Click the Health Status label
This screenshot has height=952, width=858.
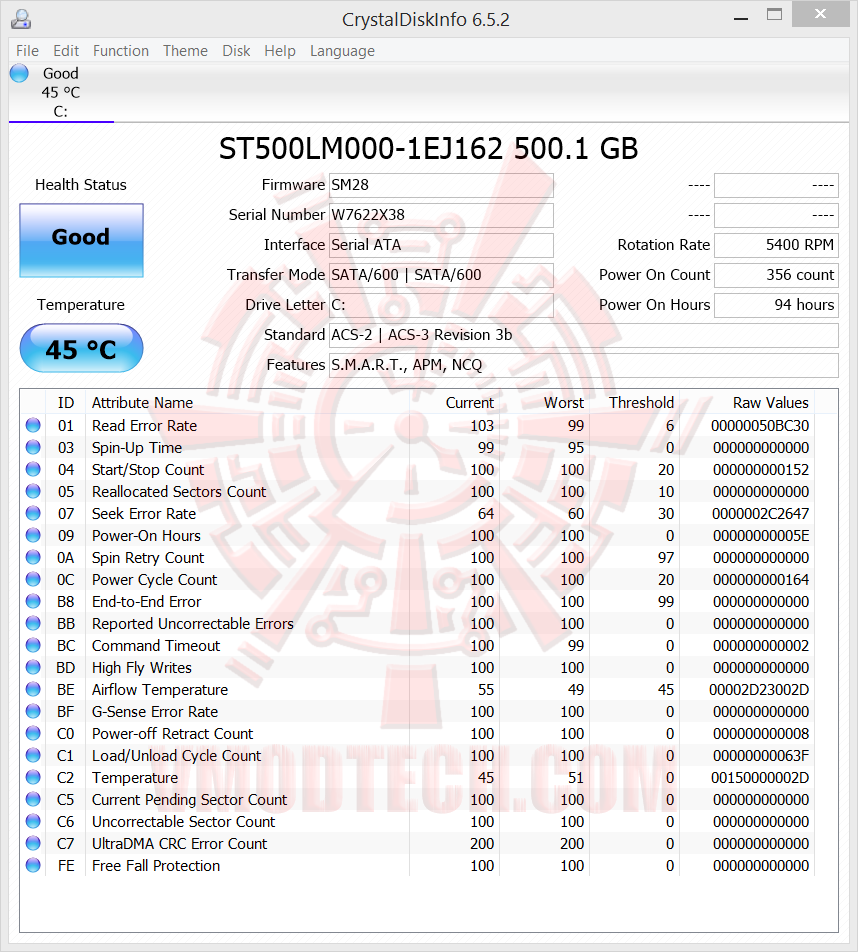(81, 185)
